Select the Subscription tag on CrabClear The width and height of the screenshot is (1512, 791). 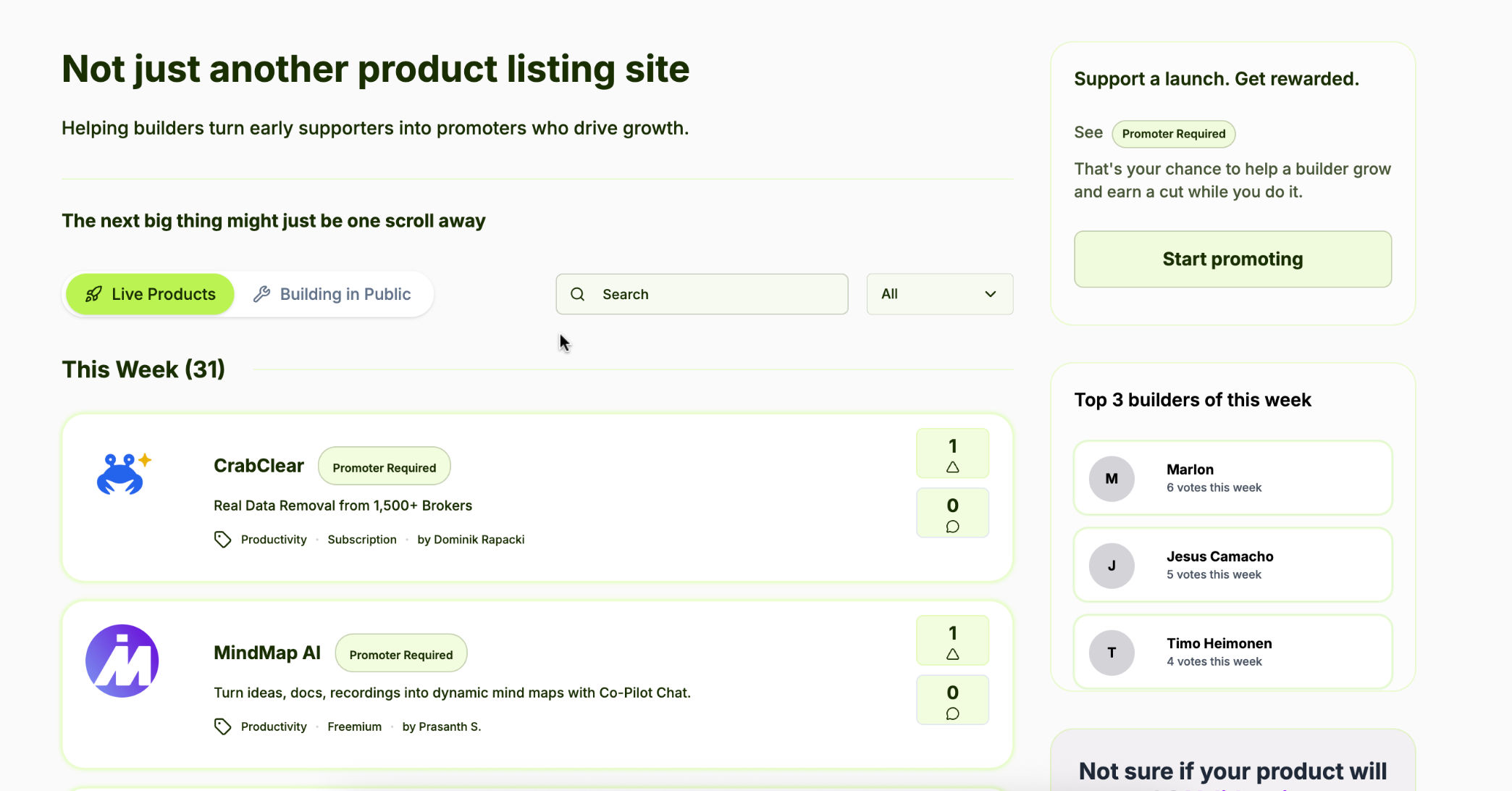[x=362, y=540]
